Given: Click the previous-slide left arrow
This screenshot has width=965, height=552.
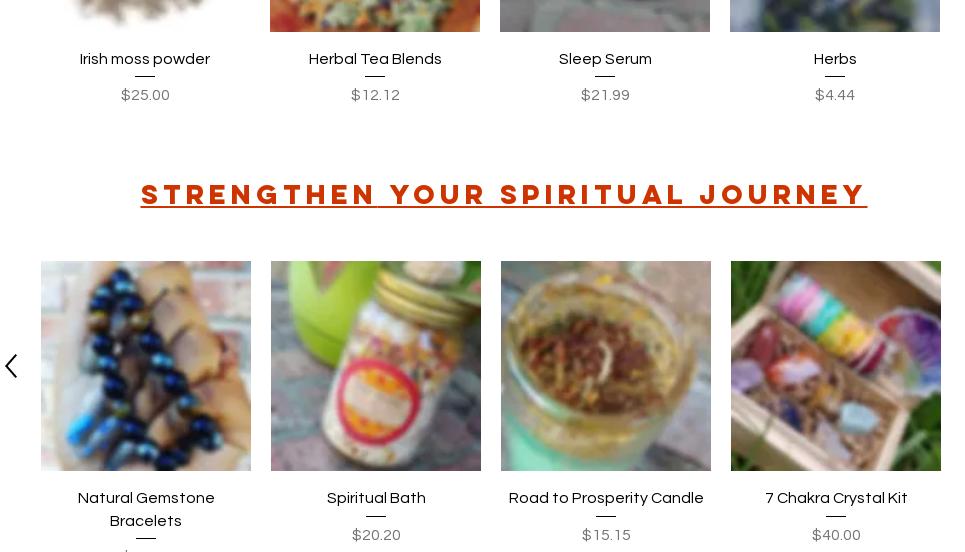Looking at the screenshot, I should pos(11,366).
